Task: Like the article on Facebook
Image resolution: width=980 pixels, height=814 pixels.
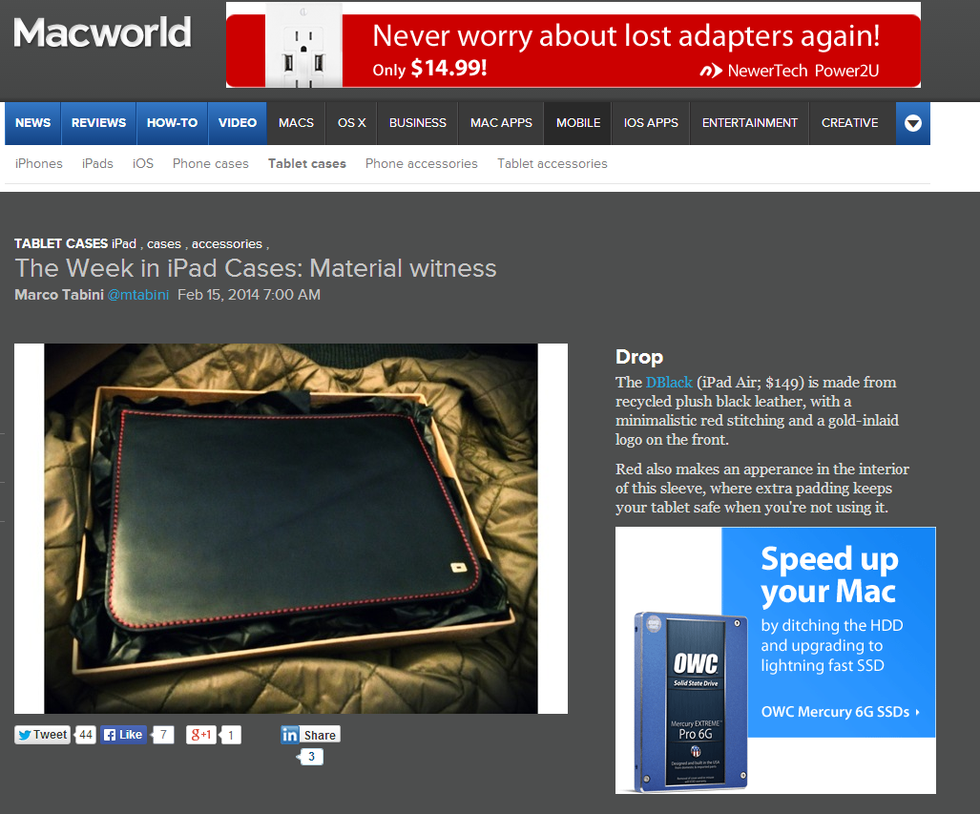Action: click(123, 735)
